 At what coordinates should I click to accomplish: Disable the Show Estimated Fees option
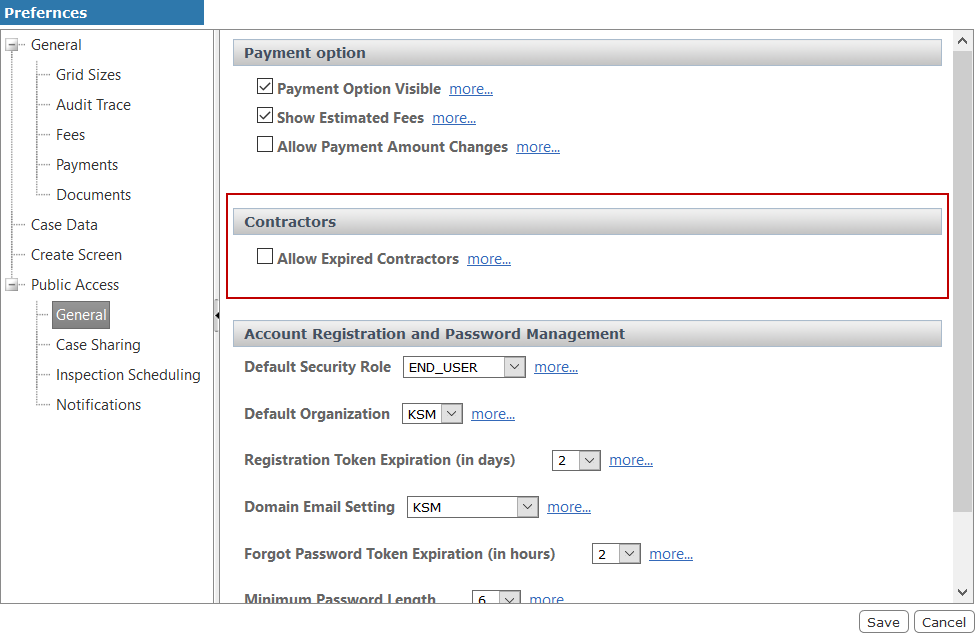[x=265, y=115]
